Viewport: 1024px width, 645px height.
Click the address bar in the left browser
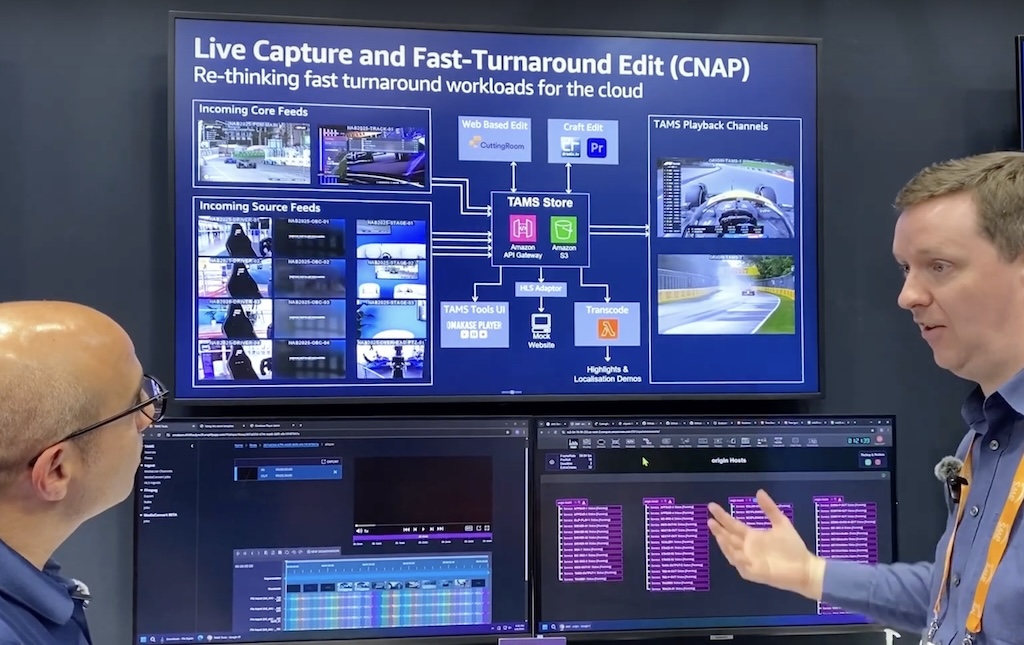(x=337, y=434)
